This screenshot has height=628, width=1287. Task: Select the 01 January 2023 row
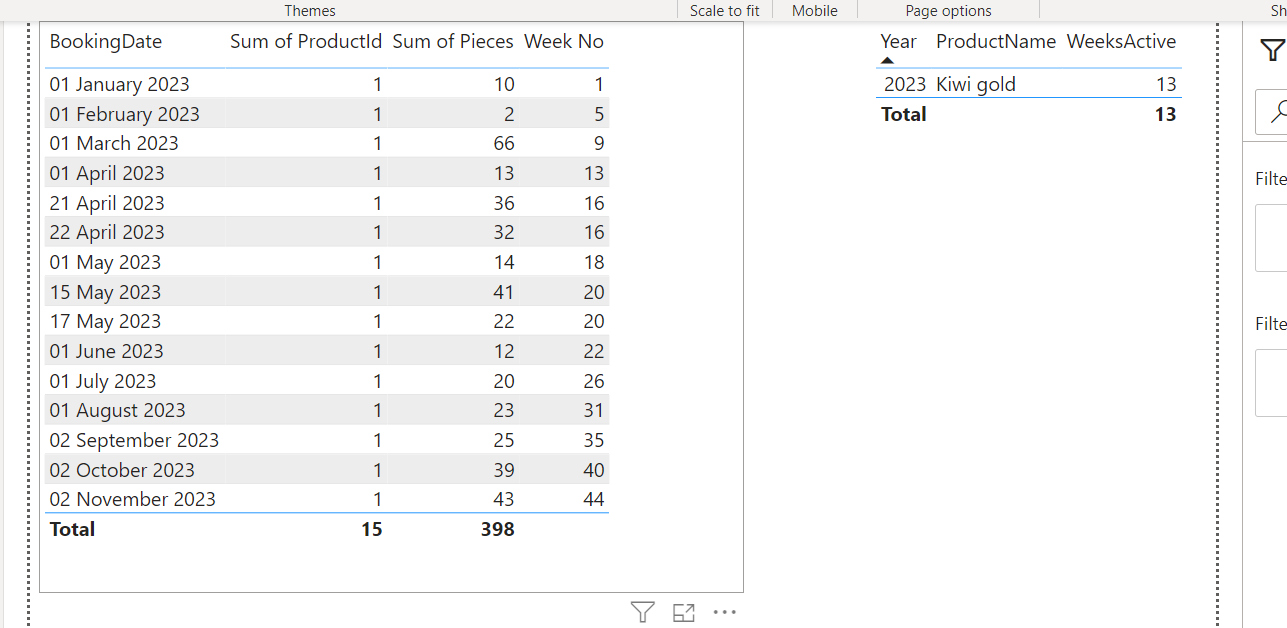tap(327, 84)
